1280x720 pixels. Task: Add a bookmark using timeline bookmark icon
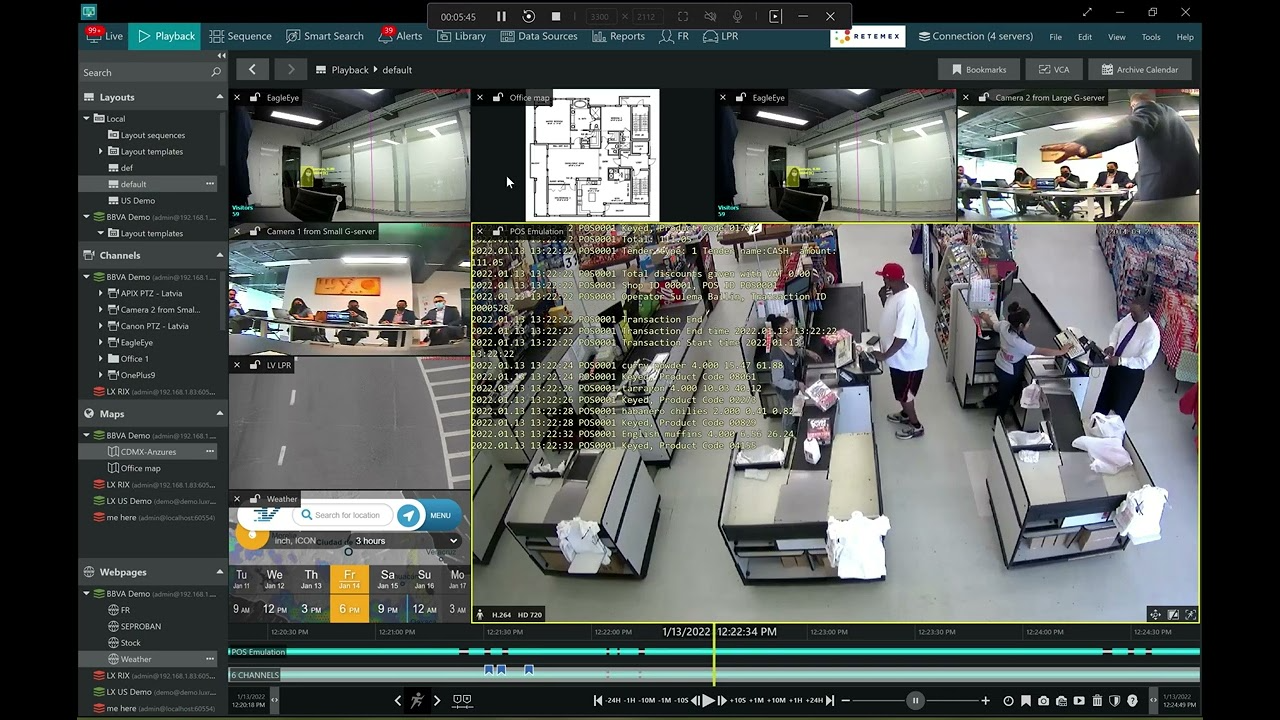coord(1025,701)
